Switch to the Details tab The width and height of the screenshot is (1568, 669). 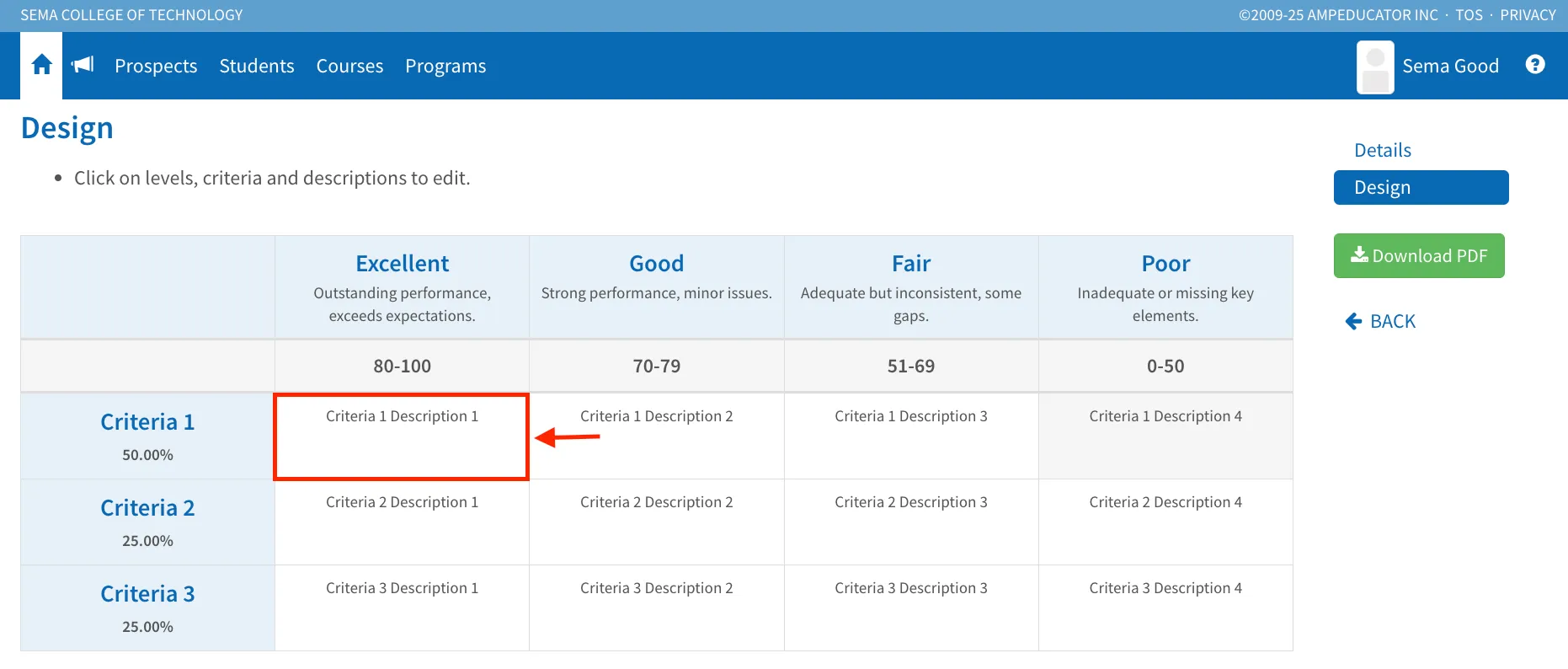tap(1382, 150)
